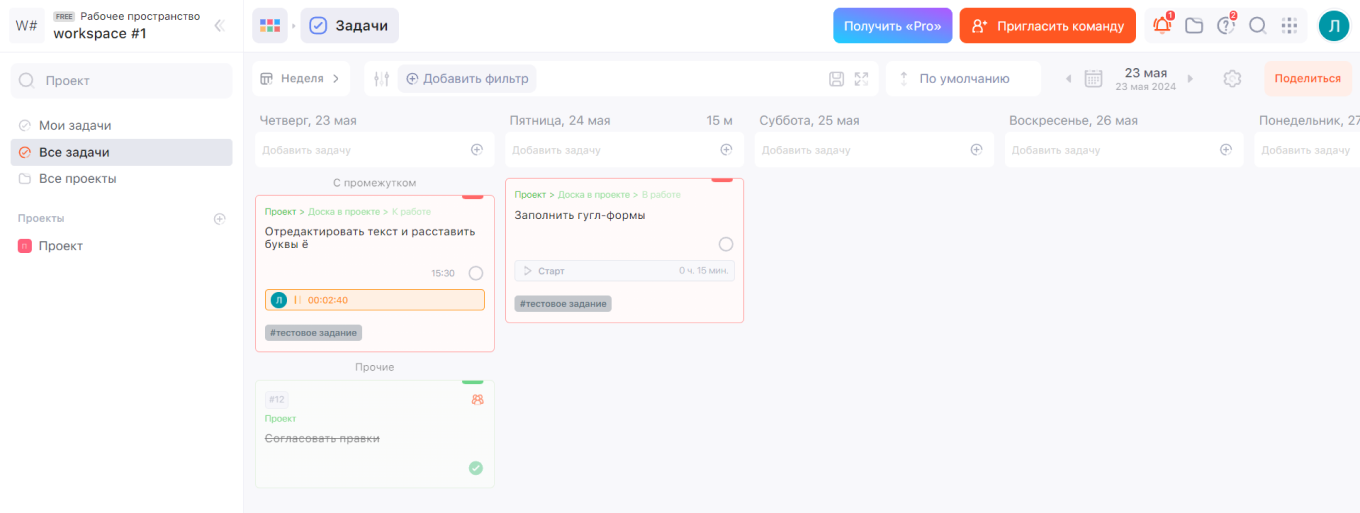Uncheck completed Согласовать правки task
Screen dimensions: 1360x513
476,467
